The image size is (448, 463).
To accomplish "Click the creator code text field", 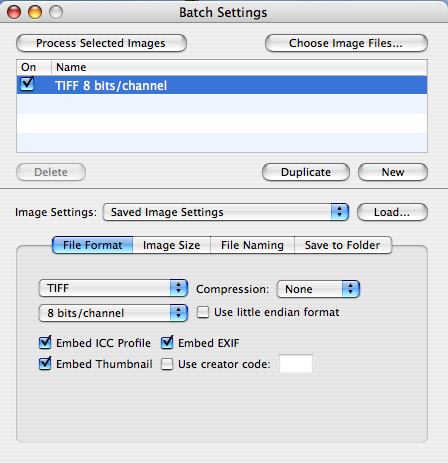I will click(x=296, y=363).
